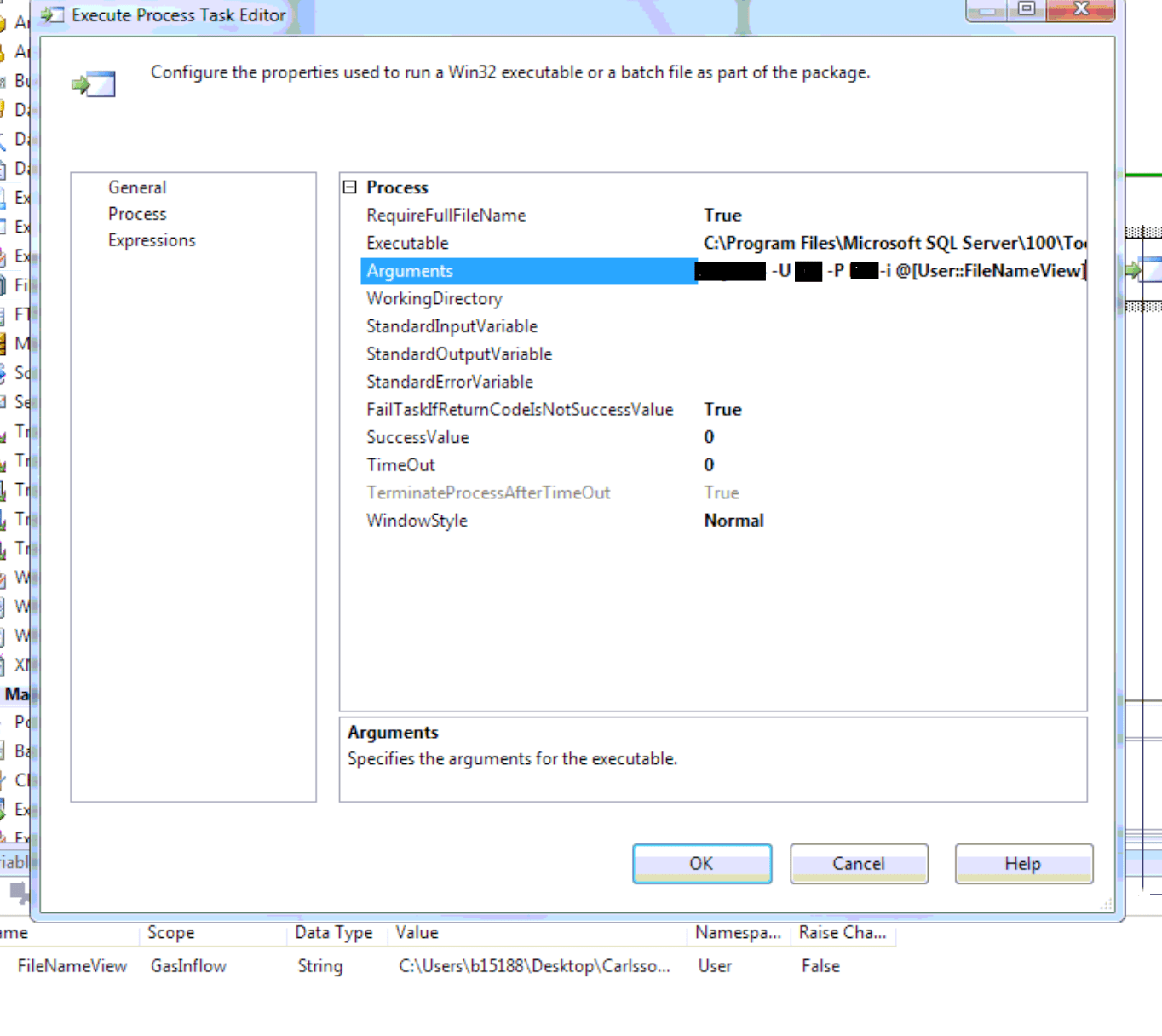
Task: Maximize the task editor window
Action: point(1027,9)
